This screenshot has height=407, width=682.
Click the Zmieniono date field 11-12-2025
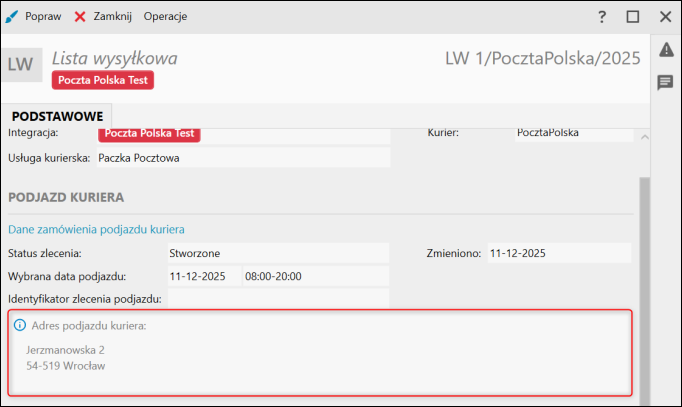[559, 253]
